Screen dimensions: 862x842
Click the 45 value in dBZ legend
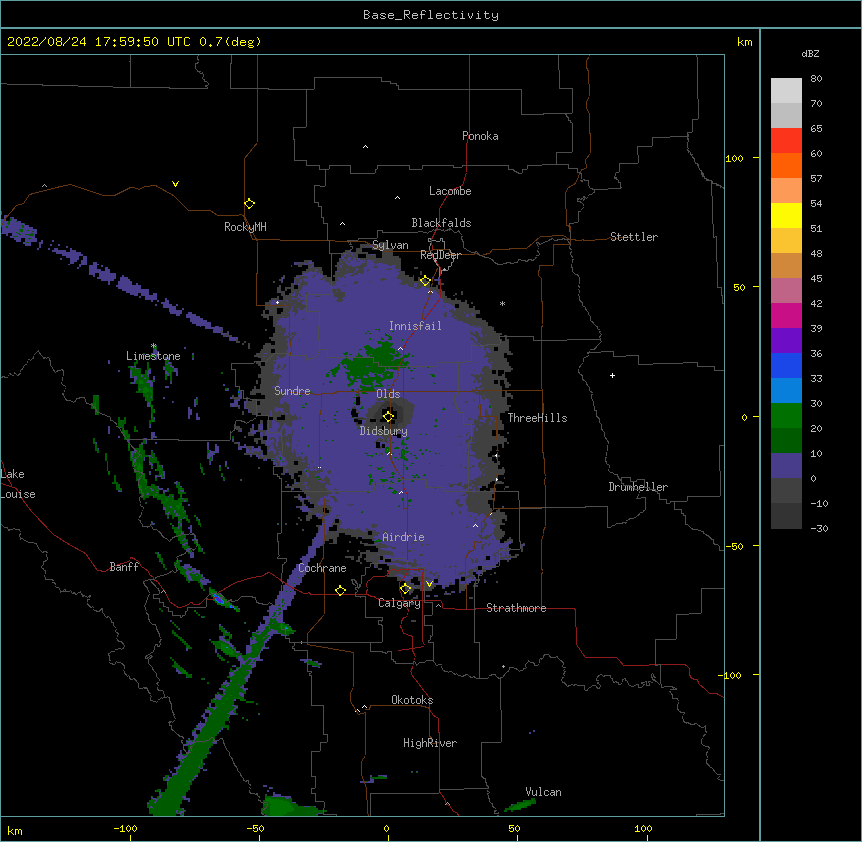point(816,278)
